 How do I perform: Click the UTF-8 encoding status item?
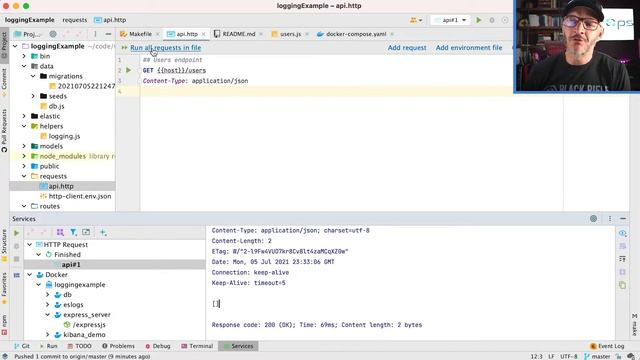click(569, 356)
